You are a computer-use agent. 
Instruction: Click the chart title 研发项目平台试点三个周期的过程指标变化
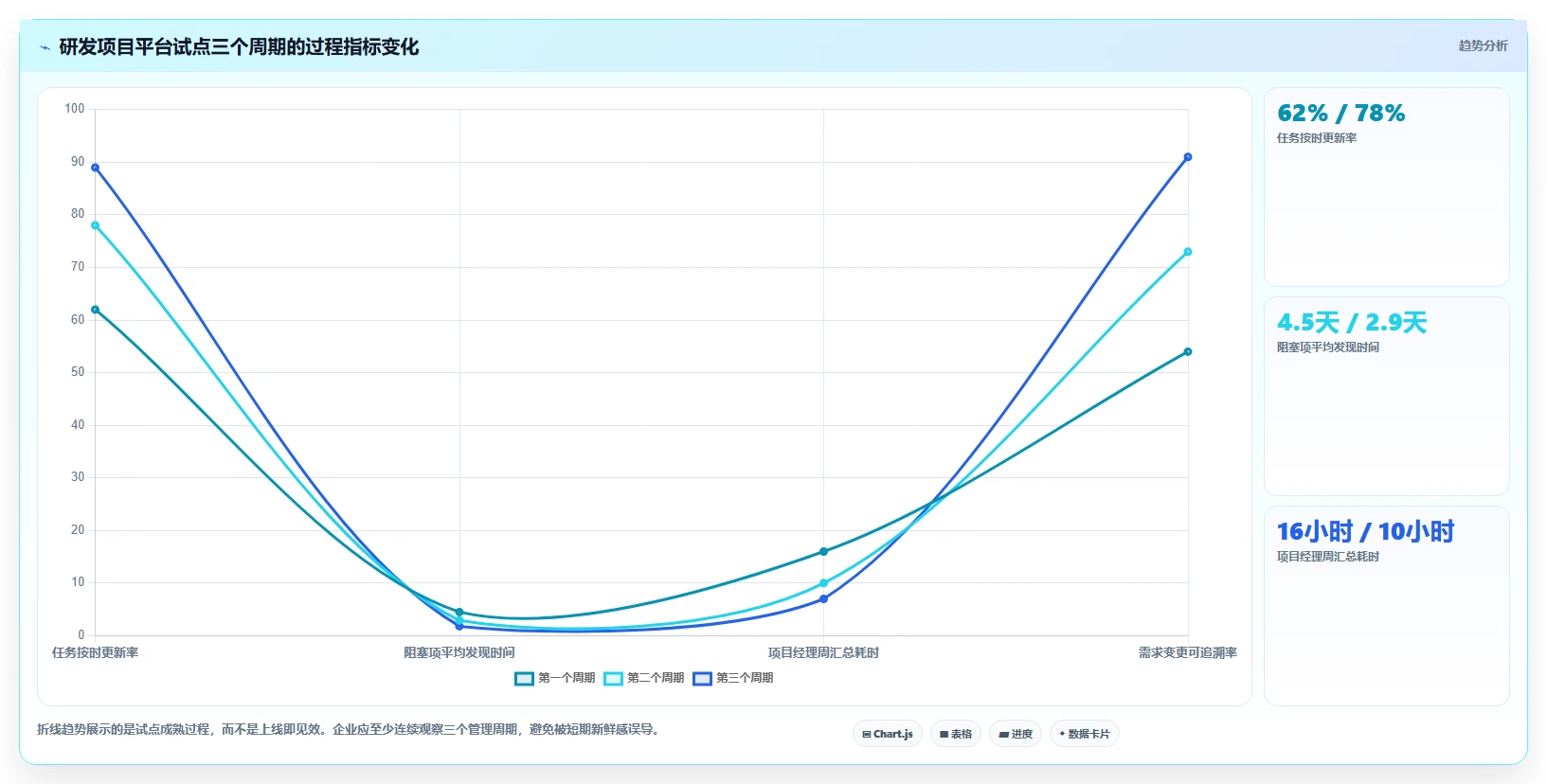[x=239, y=46]
